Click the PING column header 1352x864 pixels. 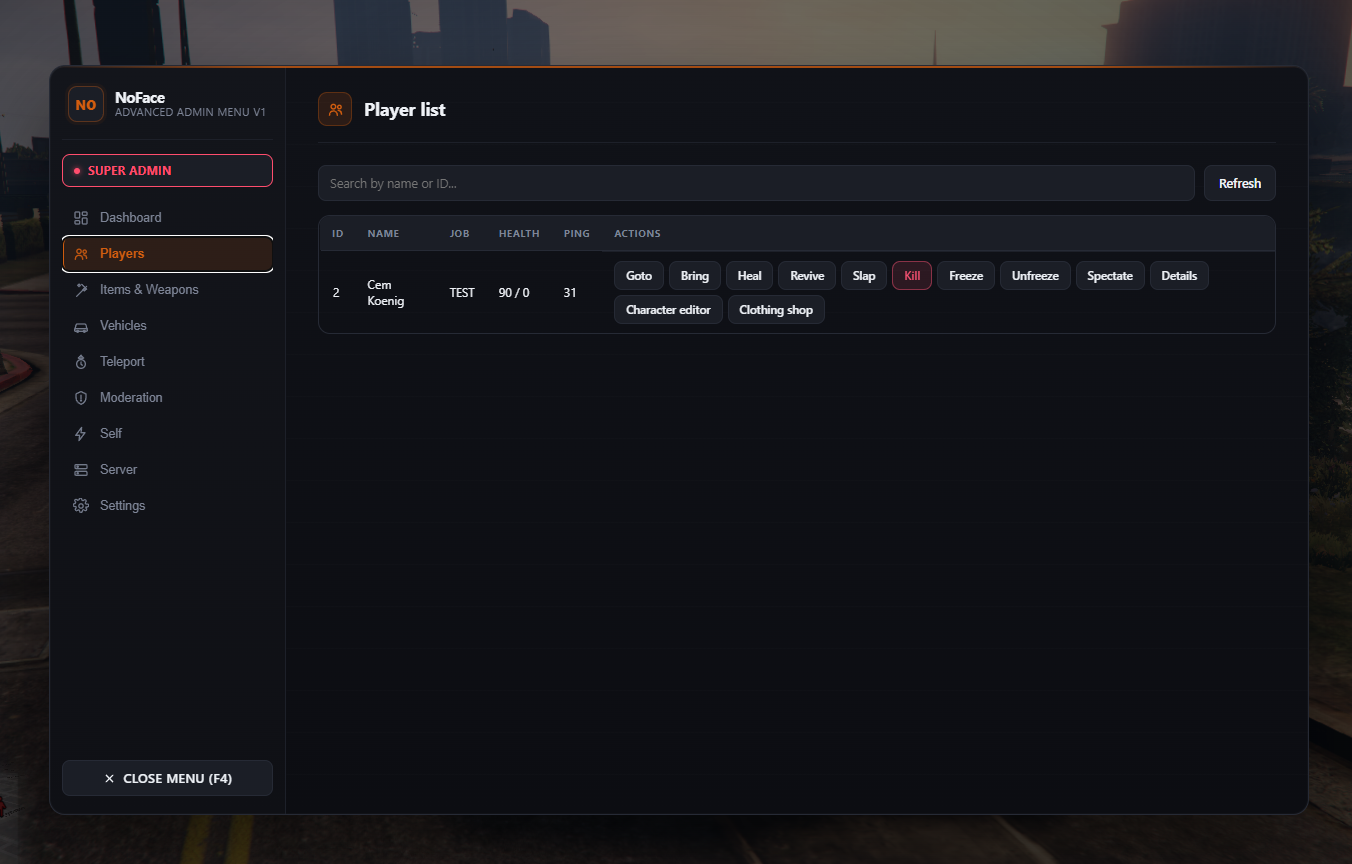[577, 234]
